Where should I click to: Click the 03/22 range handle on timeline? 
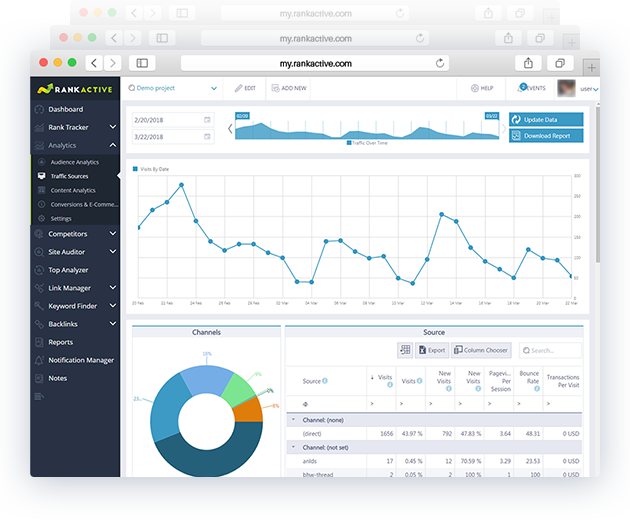tap(492, 116)
